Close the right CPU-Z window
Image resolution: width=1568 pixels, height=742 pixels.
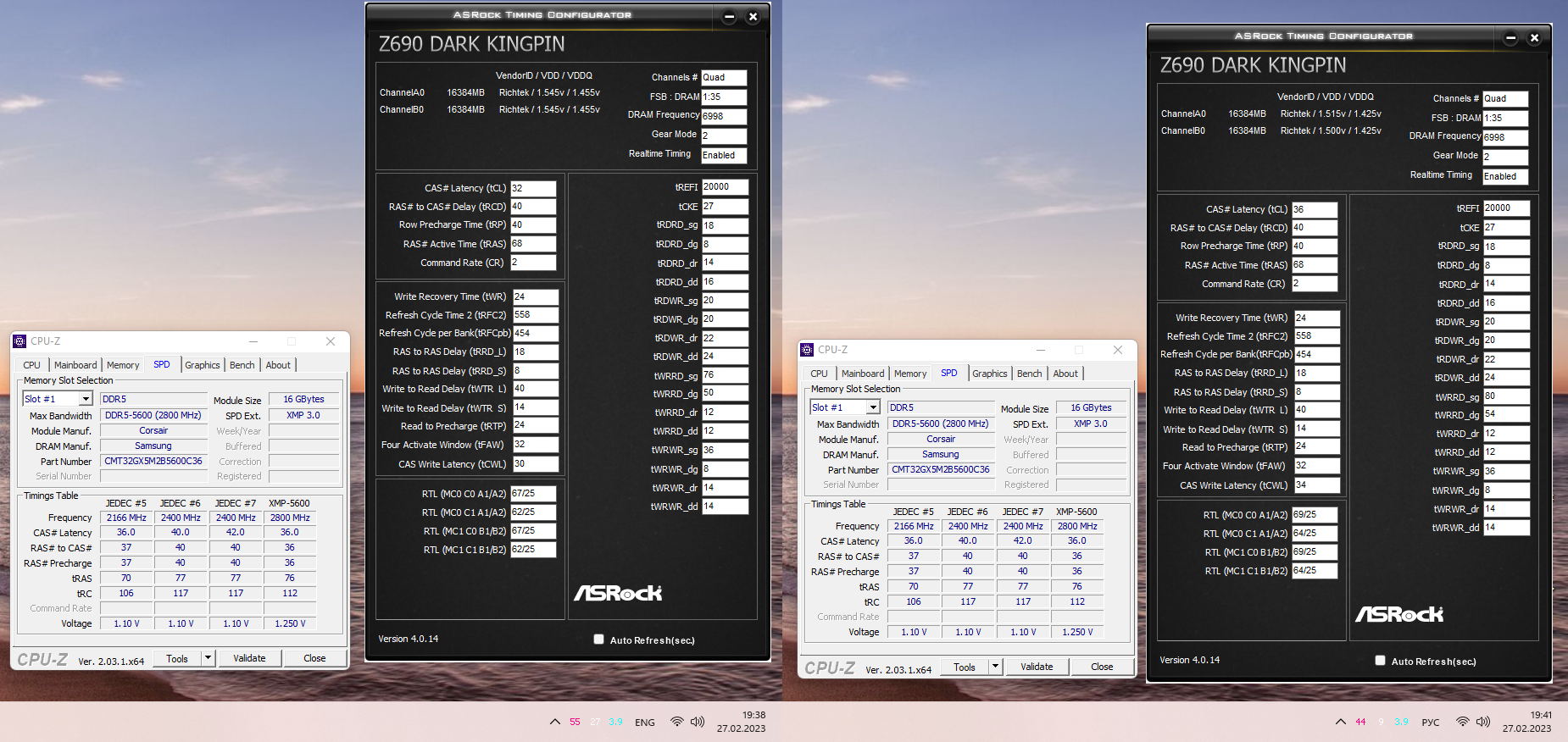pyautogui.click(x=1118, y=350)
